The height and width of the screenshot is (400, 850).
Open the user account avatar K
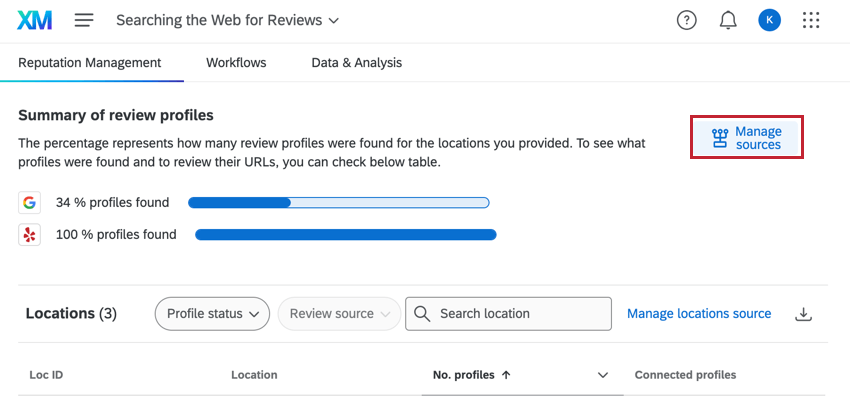(x=770, y=21)
